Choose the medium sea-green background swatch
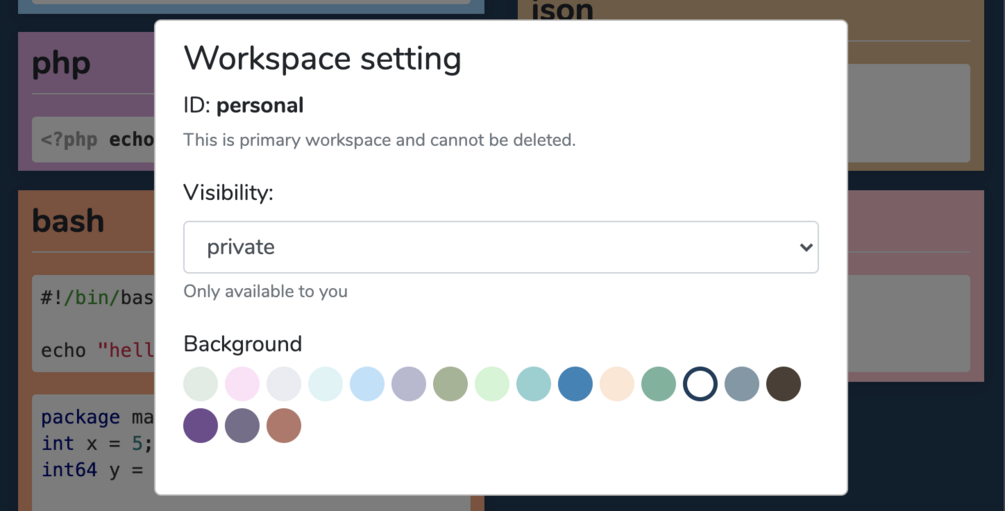 coord(658,384)
